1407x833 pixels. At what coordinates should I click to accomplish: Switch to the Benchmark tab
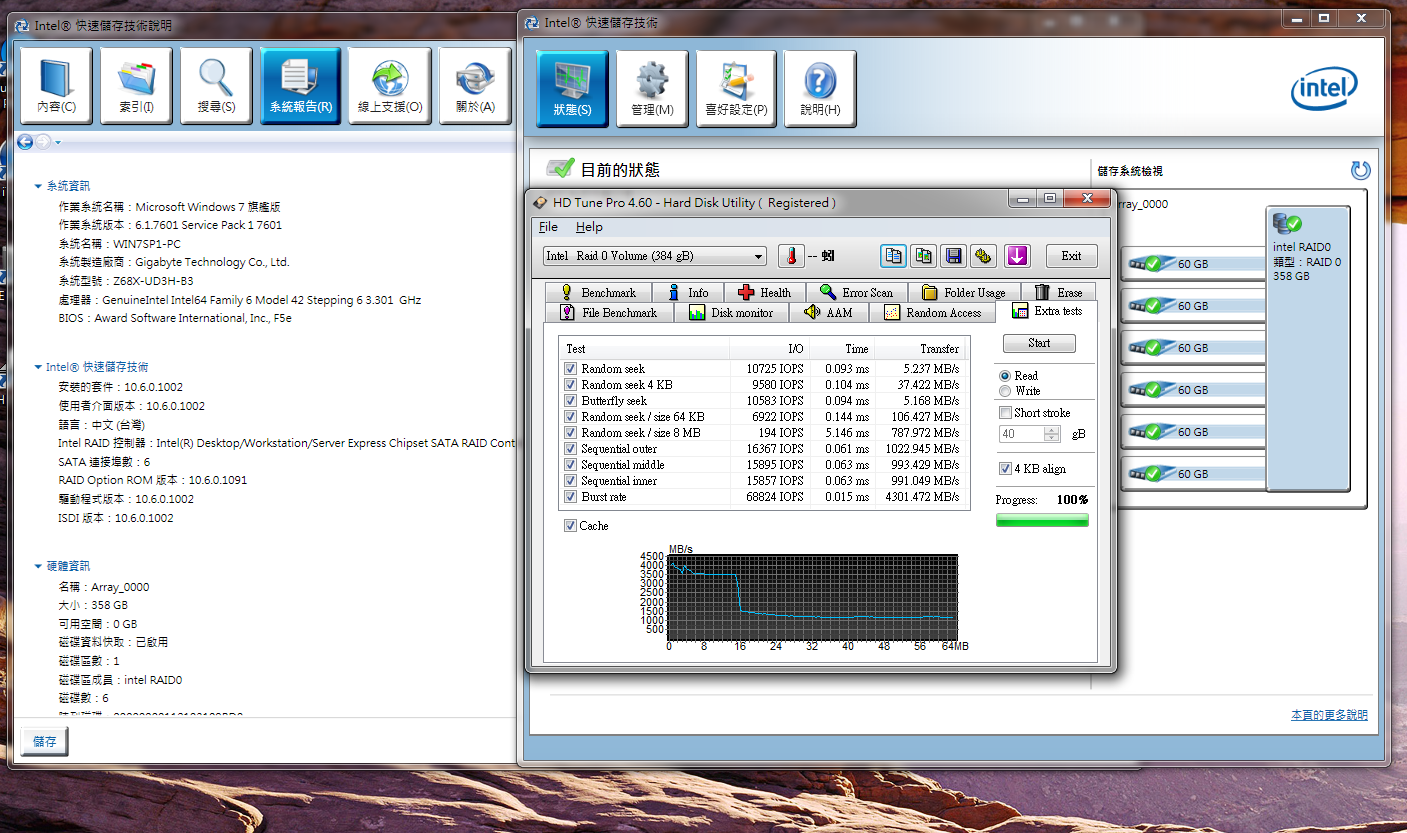[x=598, y=293]
